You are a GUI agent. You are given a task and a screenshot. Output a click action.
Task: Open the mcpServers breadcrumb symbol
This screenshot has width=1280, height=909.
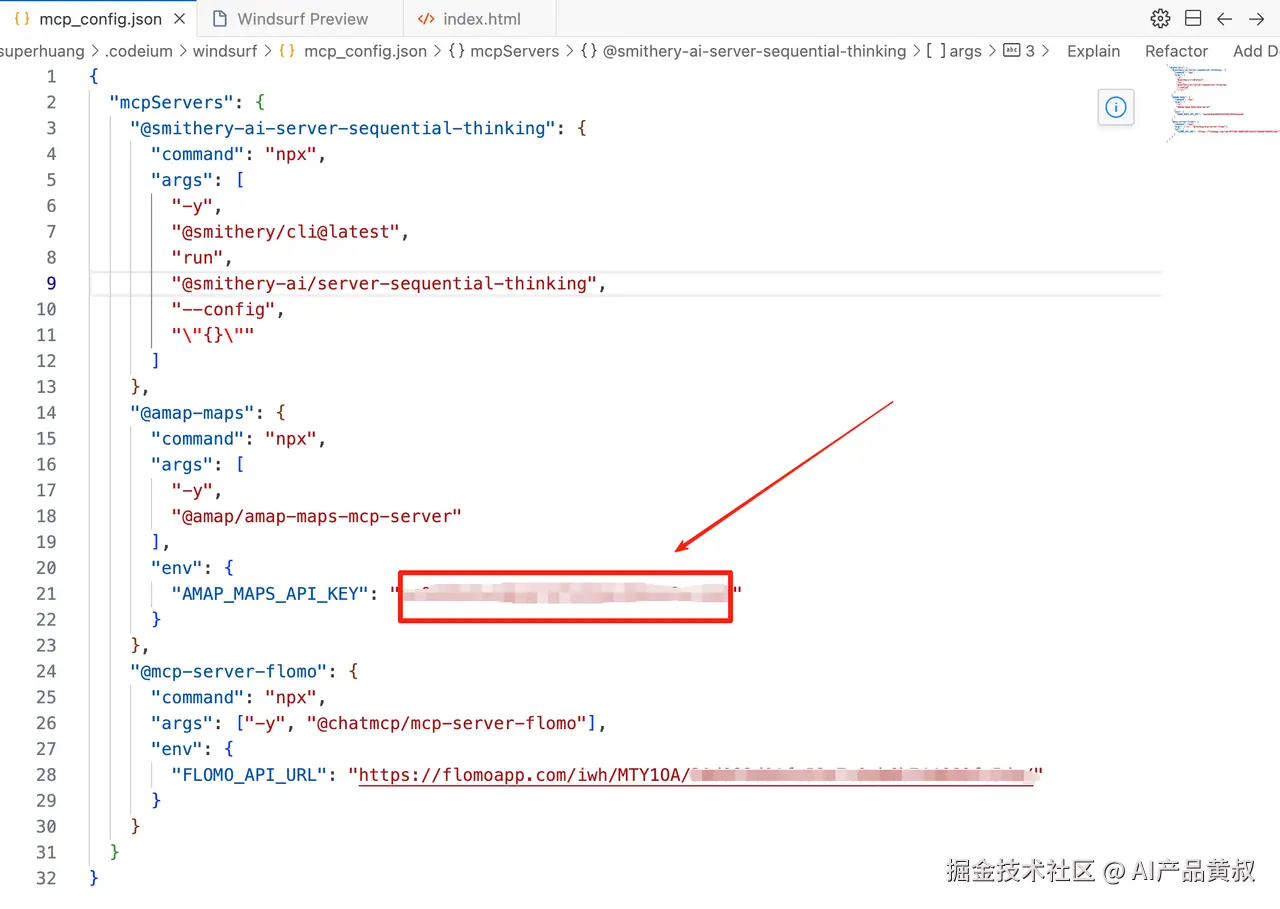[x=504, y=51]
